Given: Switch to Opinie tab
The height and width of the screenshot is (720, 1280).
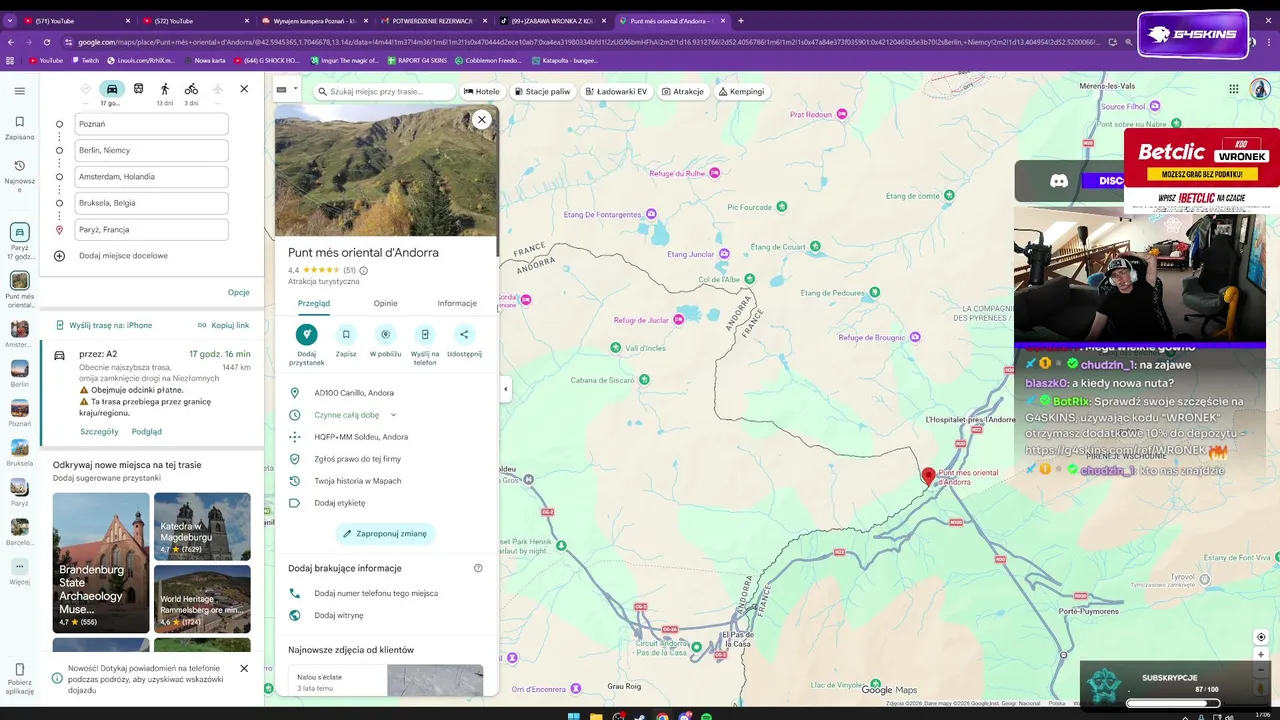Looking at the screenshot, I should coord(385,303).
